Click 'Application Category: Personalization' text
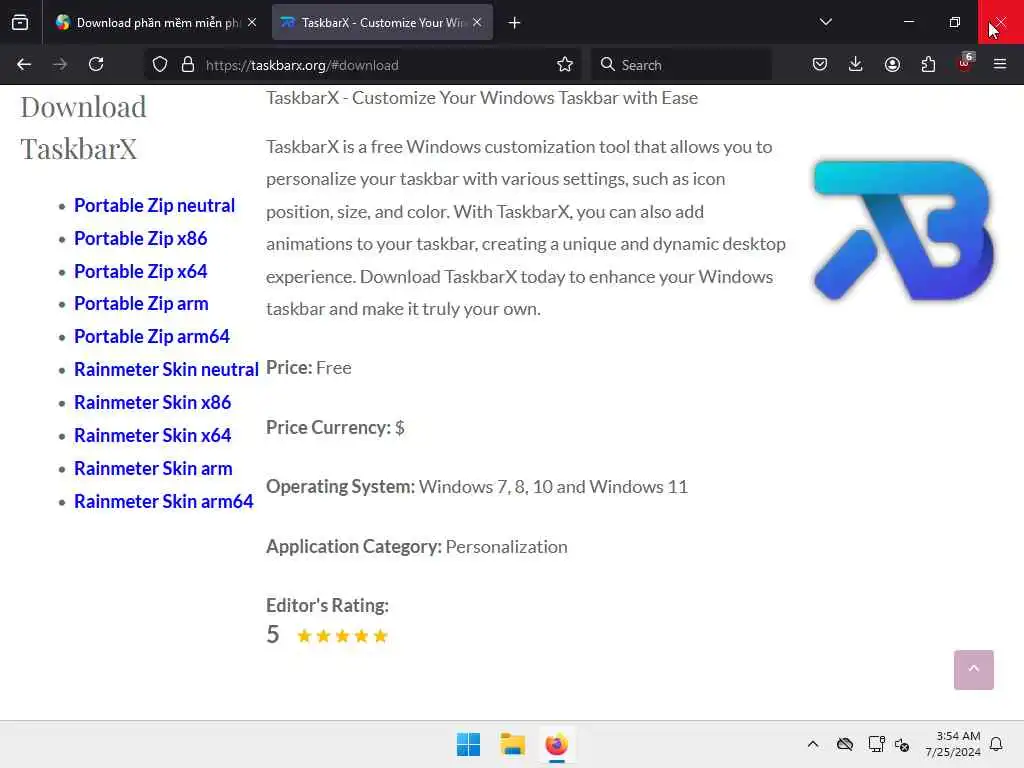Viewport: 1024px width, 768px height. click(417, 547)
